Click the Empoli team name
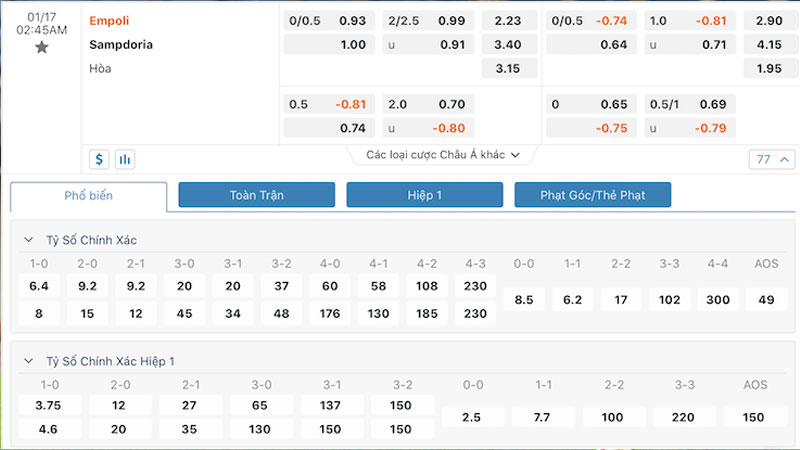The image size is (800, 450). click(x=109, y=21)
